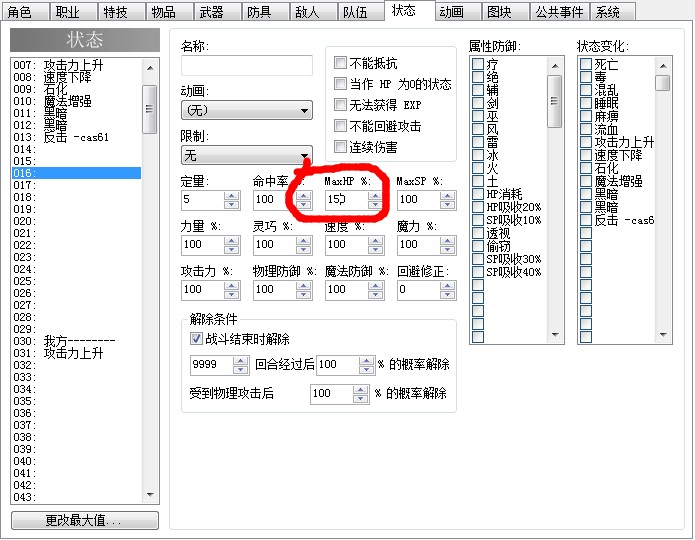Decrease 魔力 % with down arrow
The width and height of the screenshot is (695, 540).
pyautogui.click(x=447, y=249)
